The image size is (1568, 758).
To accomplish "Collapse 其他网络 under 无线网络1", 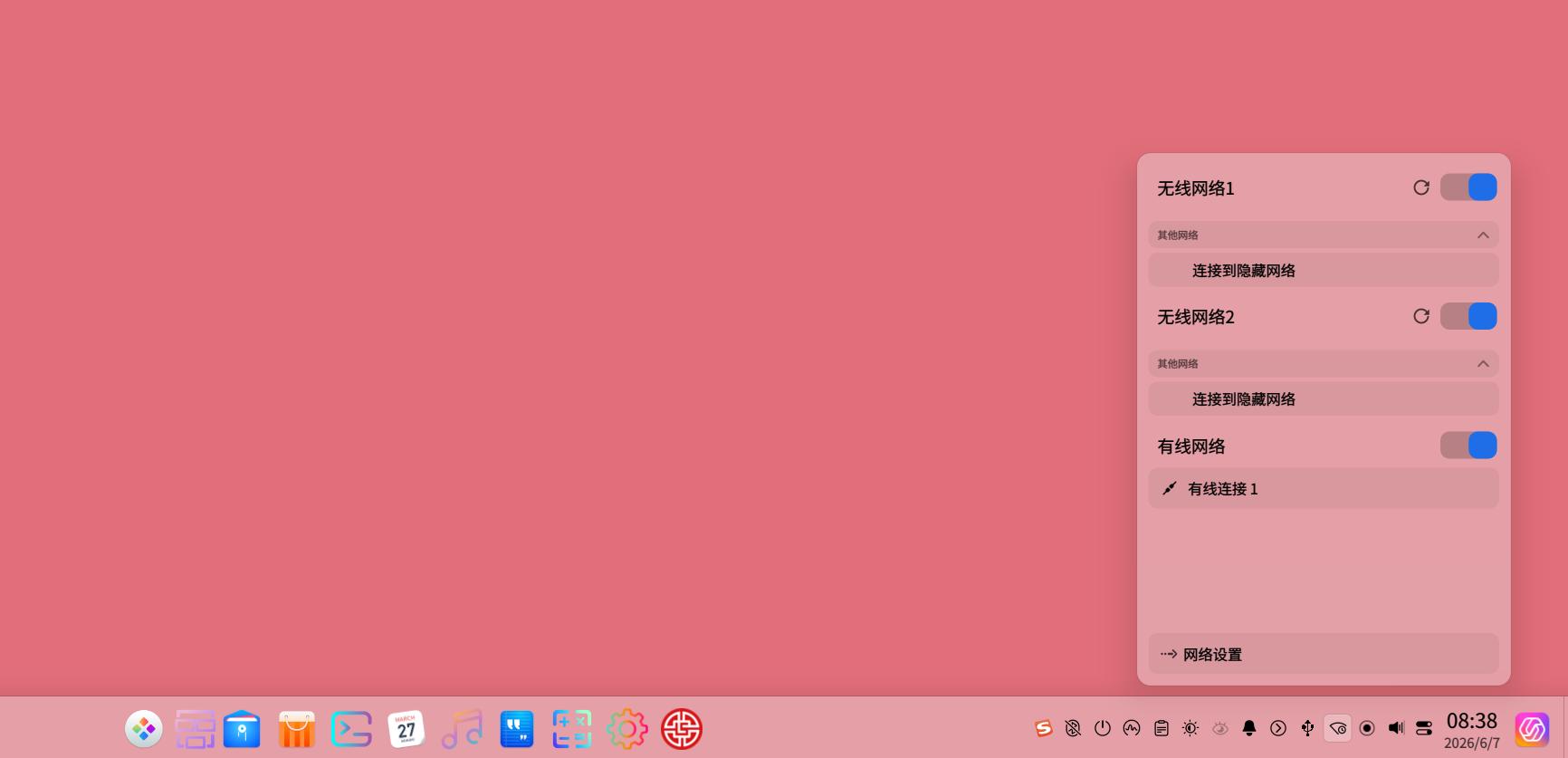I will pyautogui.click(x=1483, y=235).
